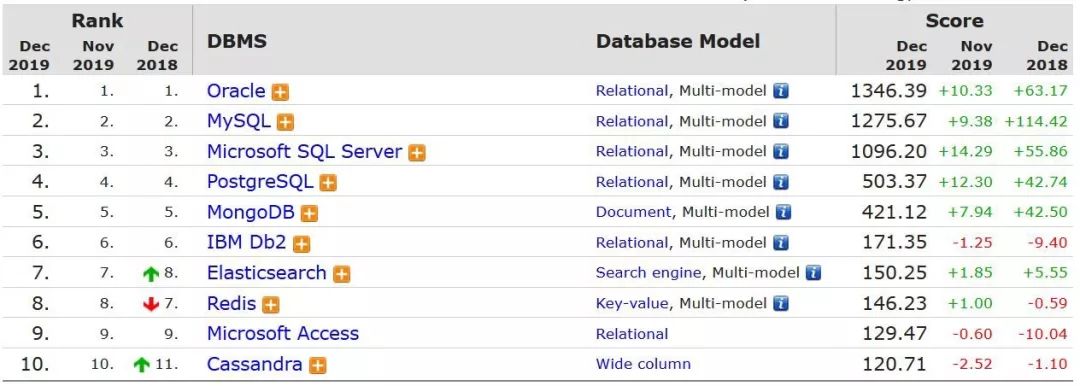The width and height of the screenshot is (1080, 386).
Task: Open the Oracle DBMS link
Action: pos(236,91)
